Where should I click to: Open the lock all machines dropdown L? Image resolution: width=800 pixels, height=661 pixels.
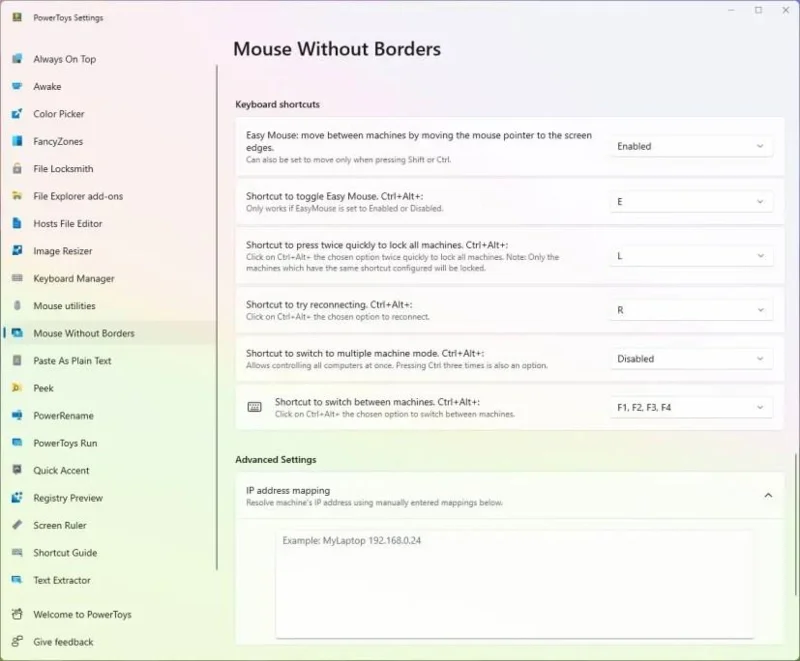691,256
